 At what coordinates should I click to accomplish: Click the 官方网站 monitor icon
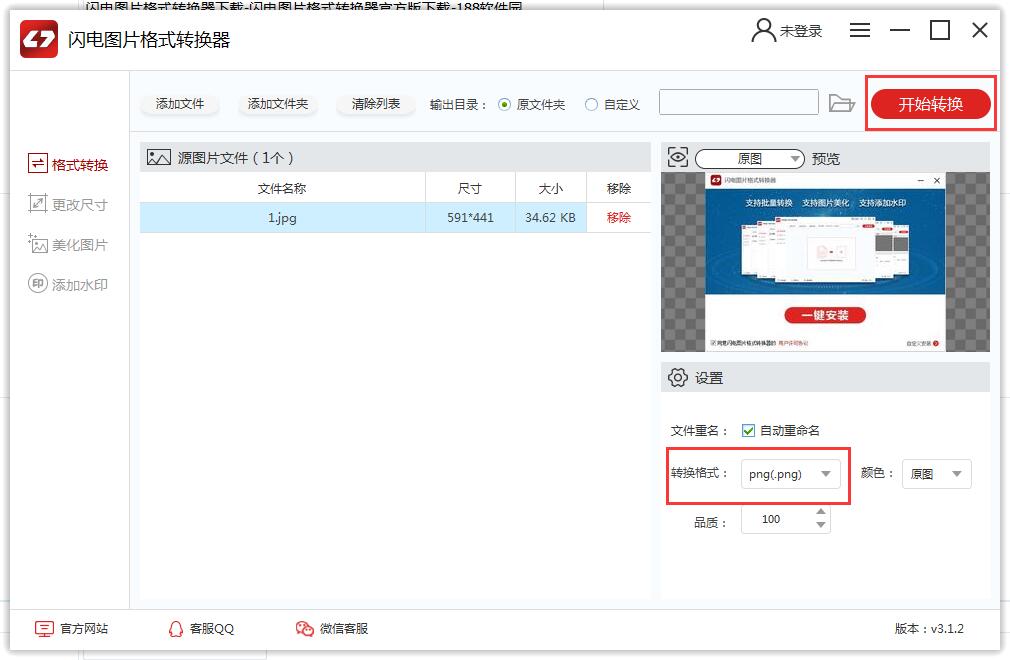click(44, 629)
